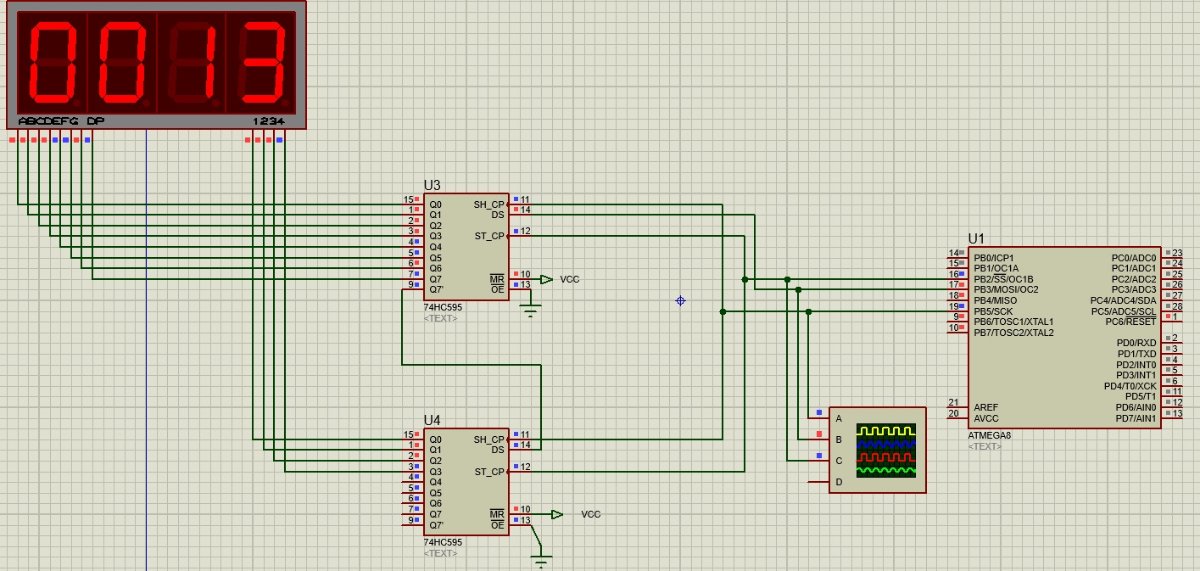Click the <TEXT> placeholder under U3
Viewport: 1200px width, 571px height.
tap(439, 318)
